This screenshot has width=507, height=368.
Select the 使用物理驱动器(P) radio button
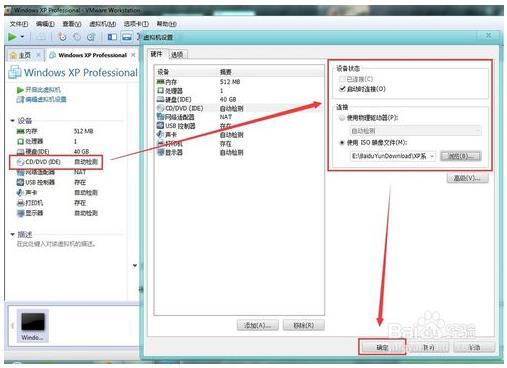(342, 118)
